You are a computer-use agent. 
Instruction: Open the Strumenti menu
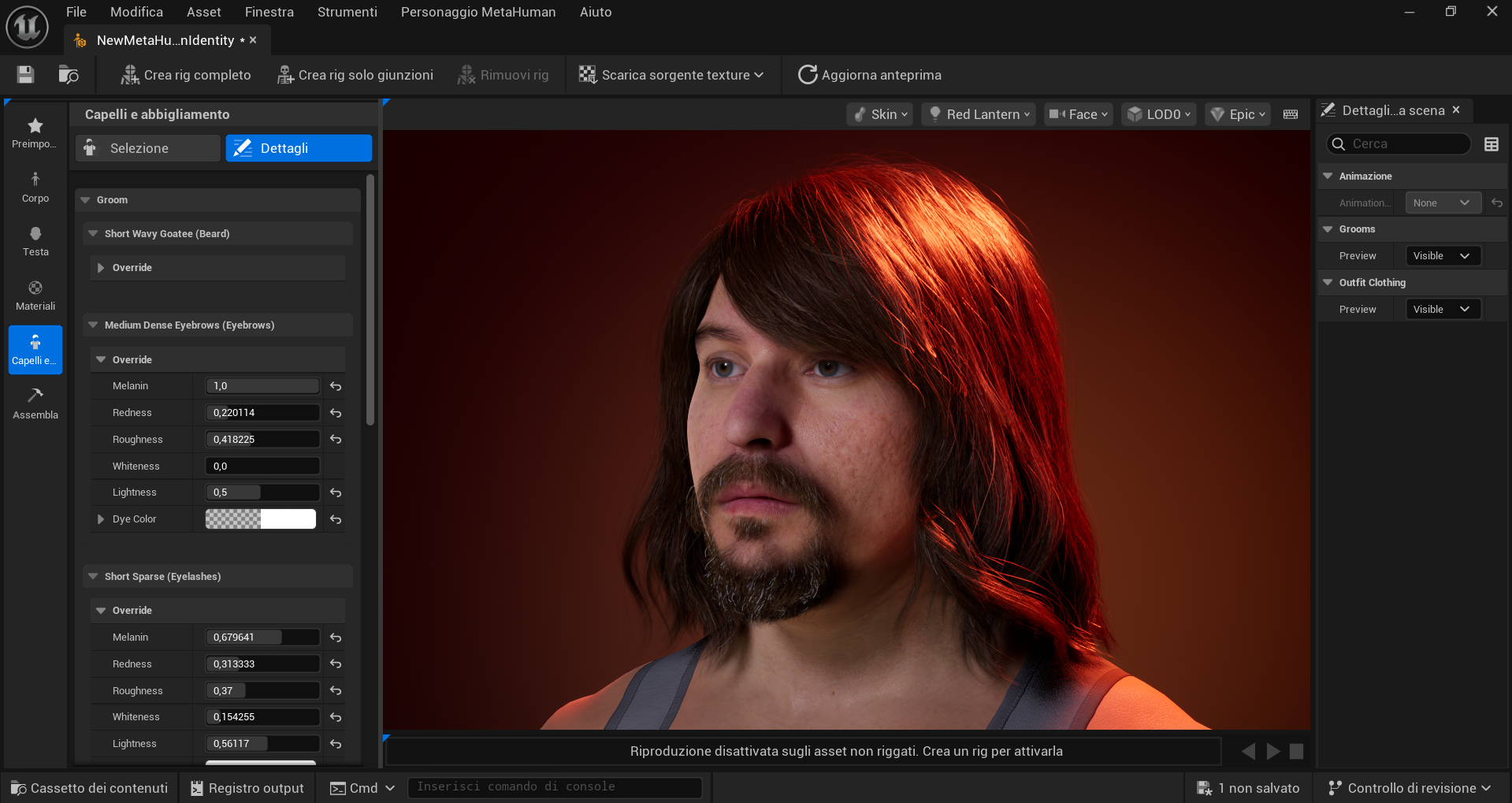pos(347,12)
